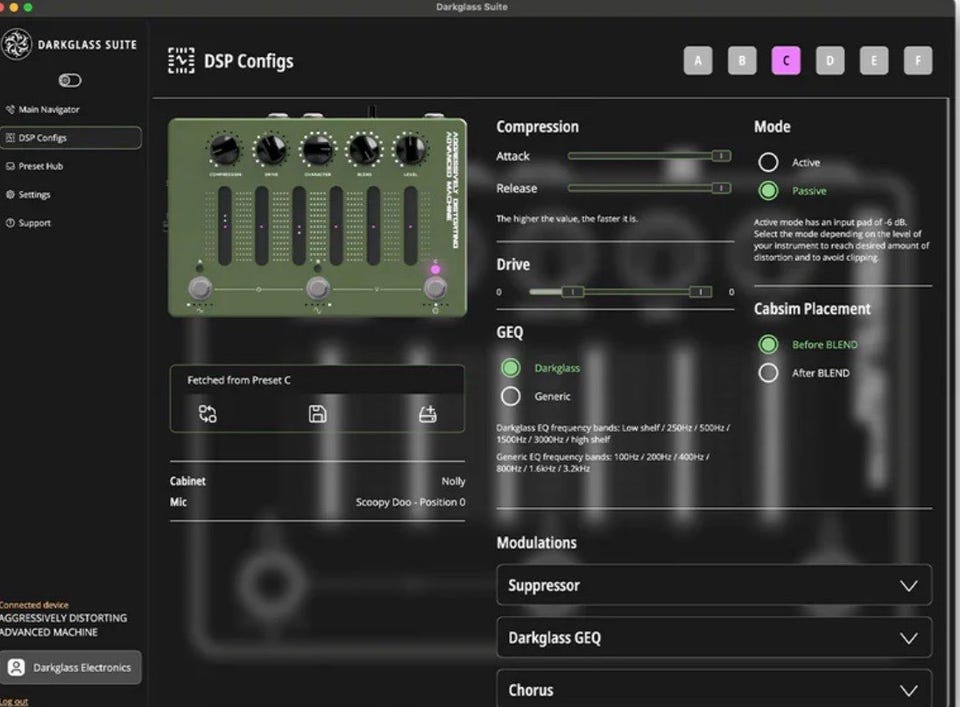
Task: Switch to preset slot E
Action: pos(874,61)
